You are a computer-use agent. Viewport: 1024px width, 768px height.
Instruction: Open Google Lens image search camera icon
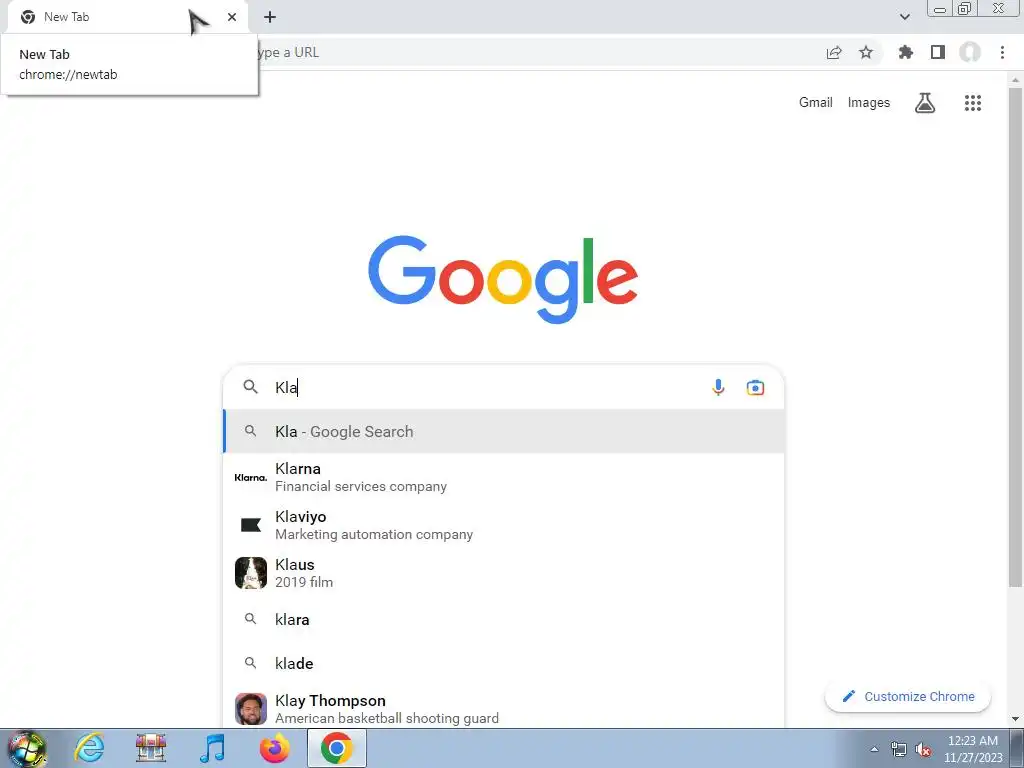click(755, 387)
